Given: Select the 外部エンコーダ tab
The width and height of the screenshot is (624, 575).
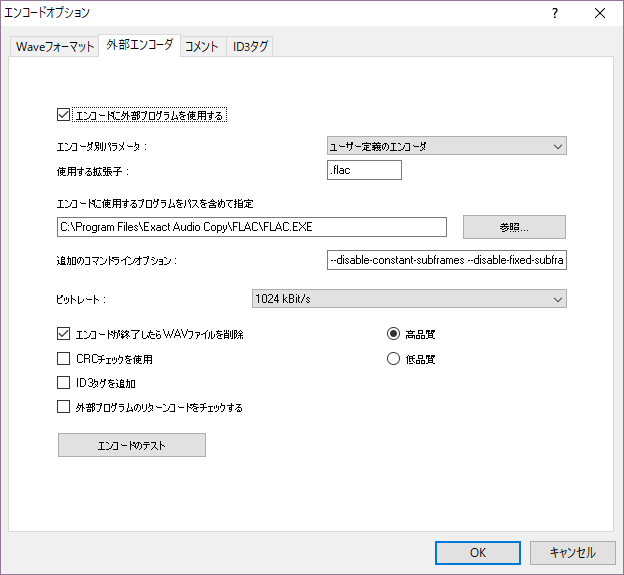Looking at the screenshot, I should [139, 46].
